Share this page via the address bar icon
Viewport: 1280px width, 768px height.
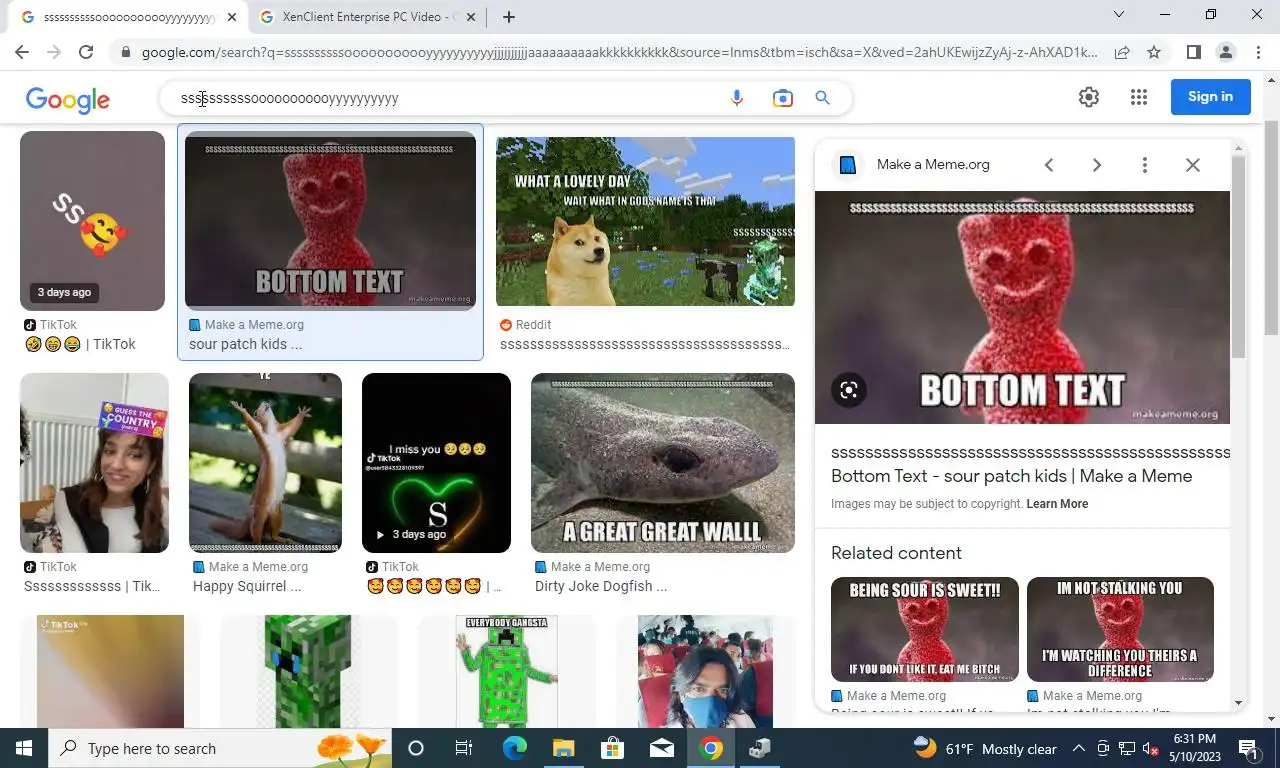point(1122,52)
